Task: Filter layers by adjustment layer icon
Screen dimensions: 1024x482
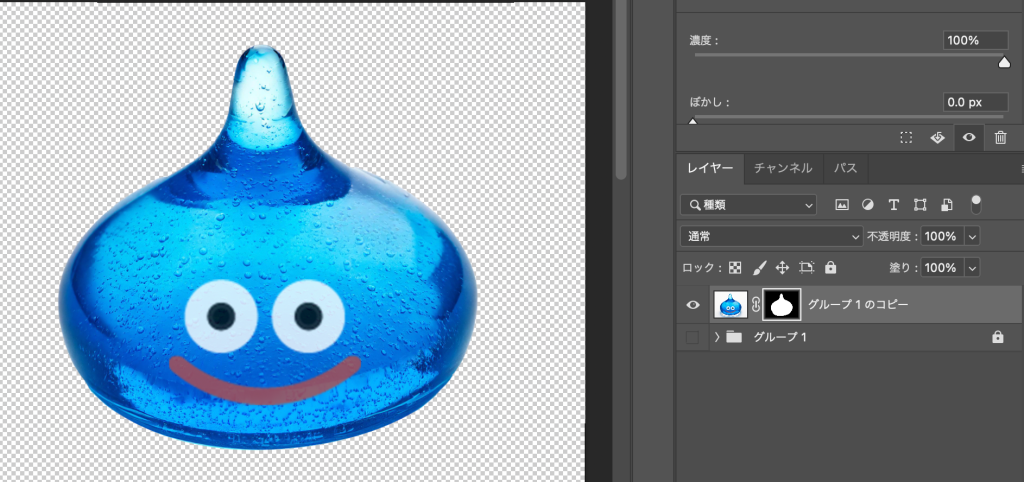Action: (x=867, y=205)
